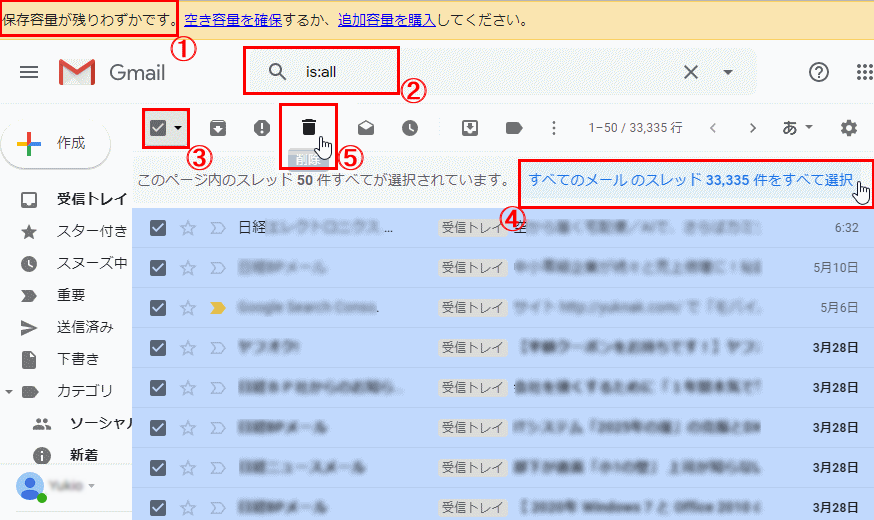Open the search options dropdown arrow
874x520 pixels.
(728, 72)
